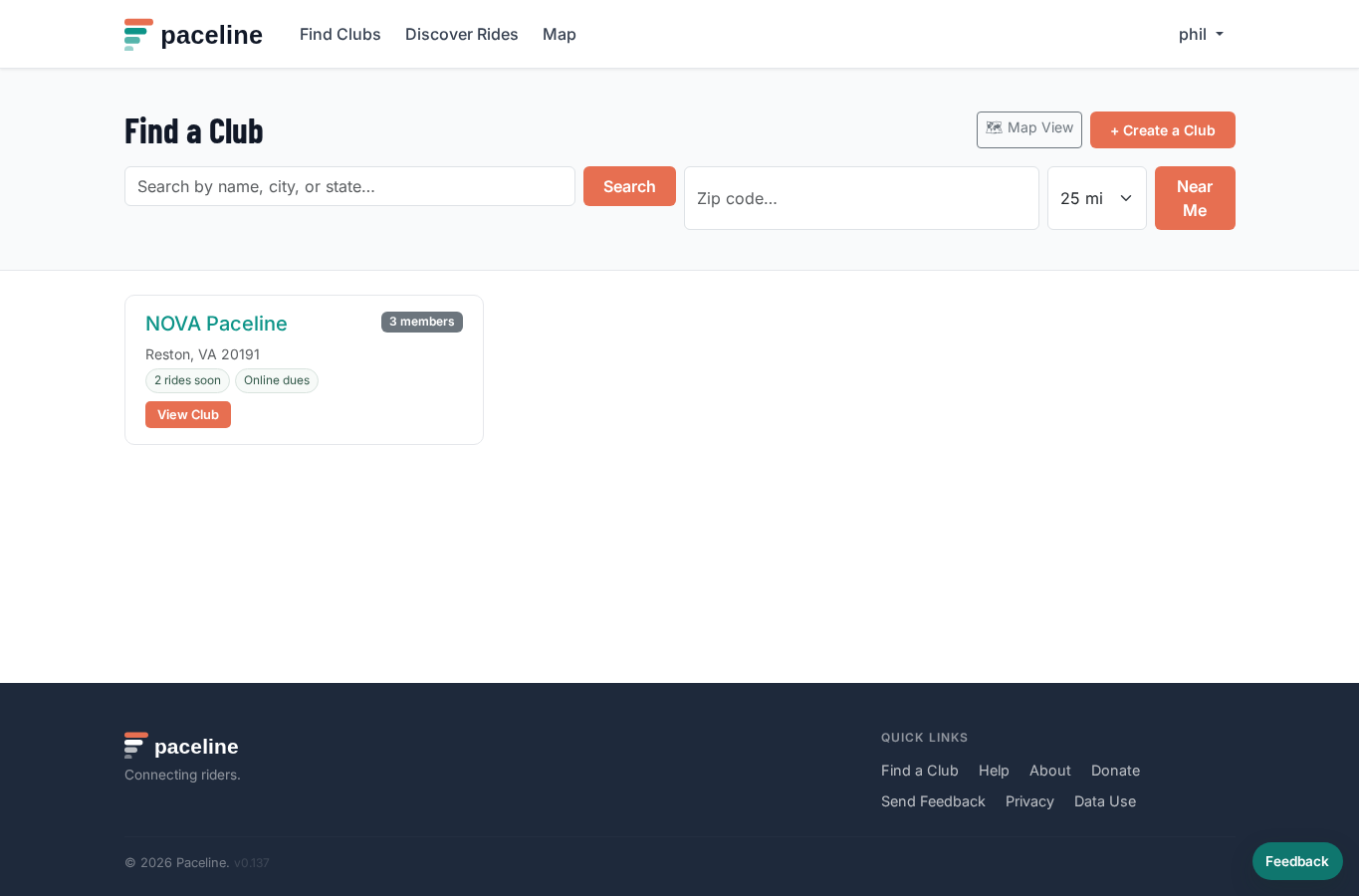Open the Map navigation item

point(560,34)
